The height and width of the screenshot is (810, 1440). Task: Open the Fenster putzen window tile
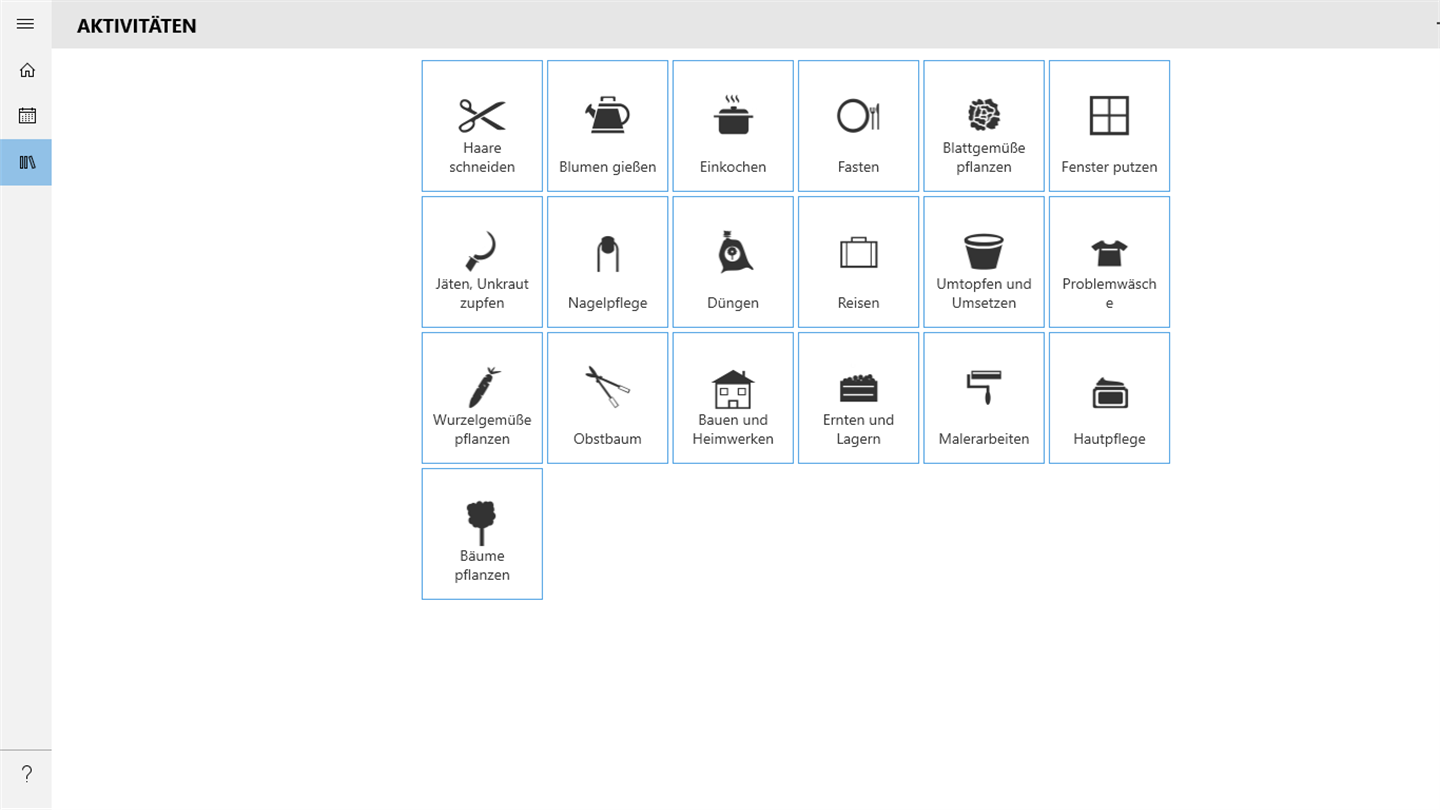tap(1109, 126)
